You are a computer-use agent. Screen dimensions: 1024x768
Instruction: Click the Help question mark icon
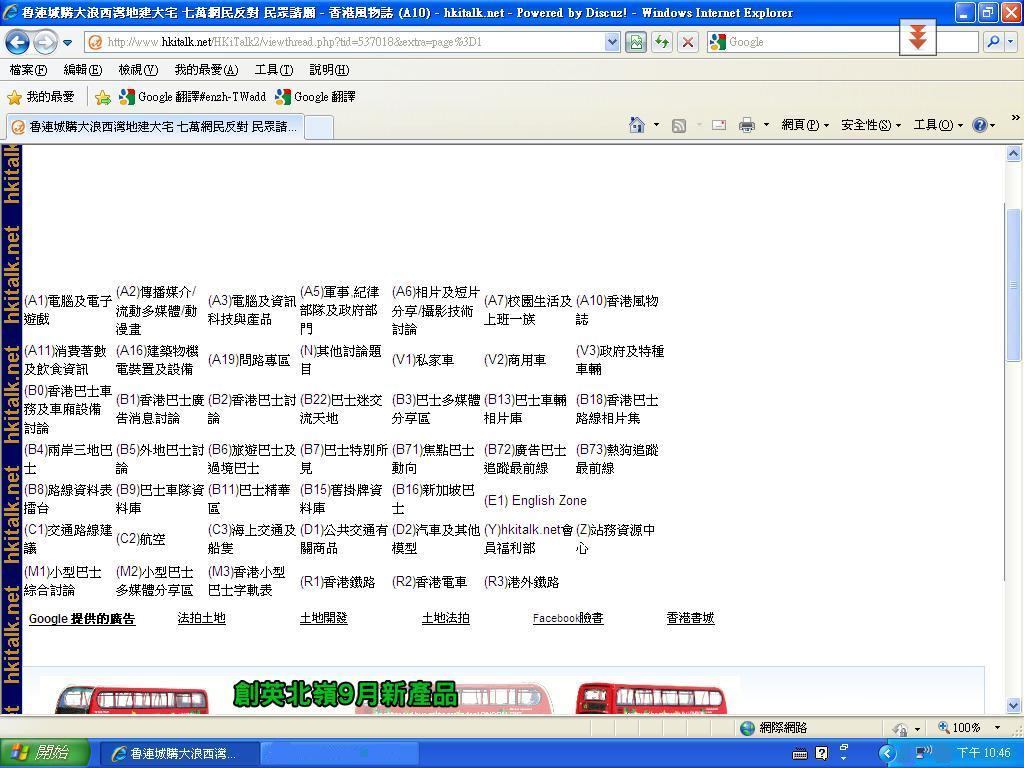[979, 125]
